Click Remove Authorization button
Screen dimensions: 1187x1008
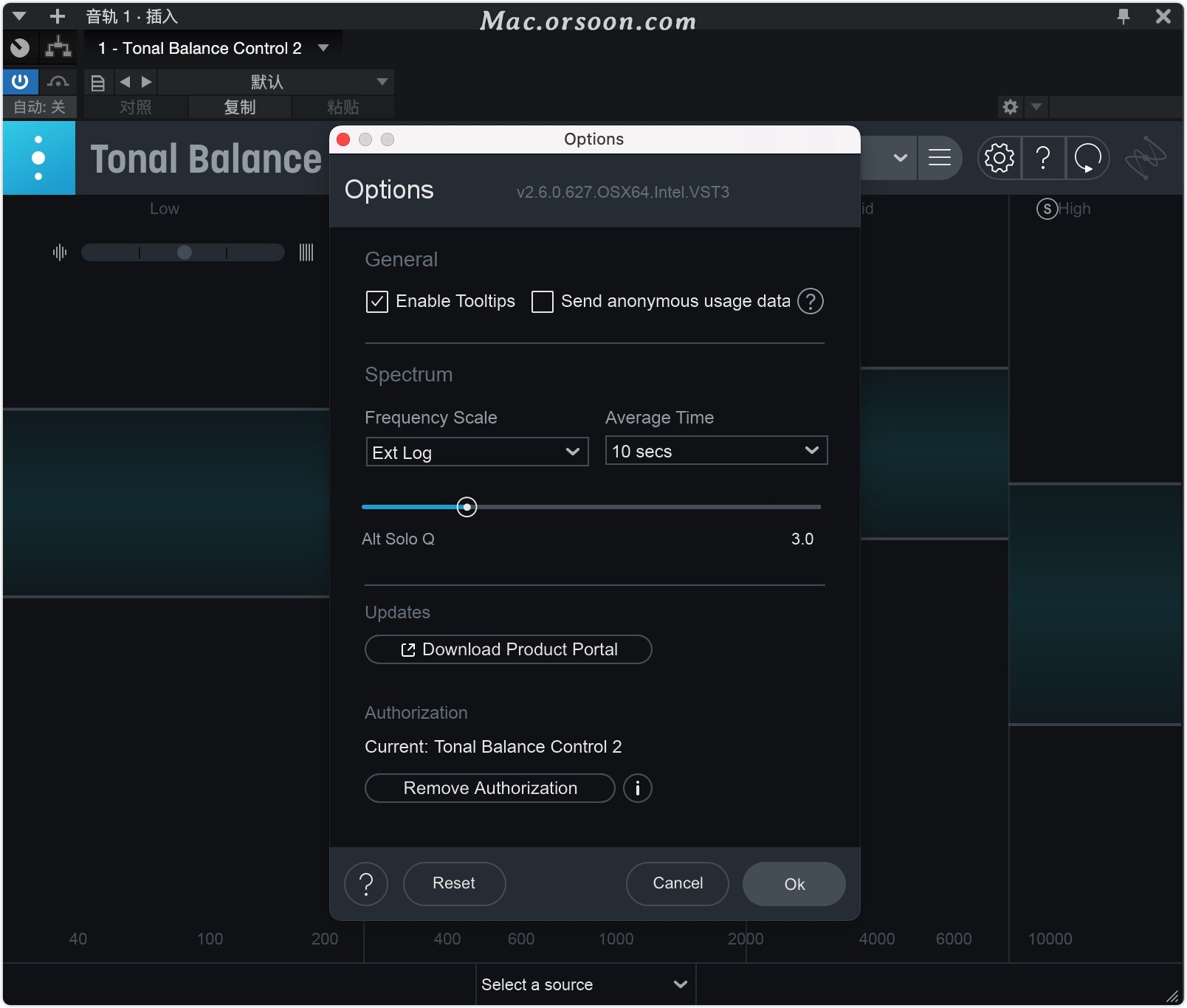tap(490, 788)
